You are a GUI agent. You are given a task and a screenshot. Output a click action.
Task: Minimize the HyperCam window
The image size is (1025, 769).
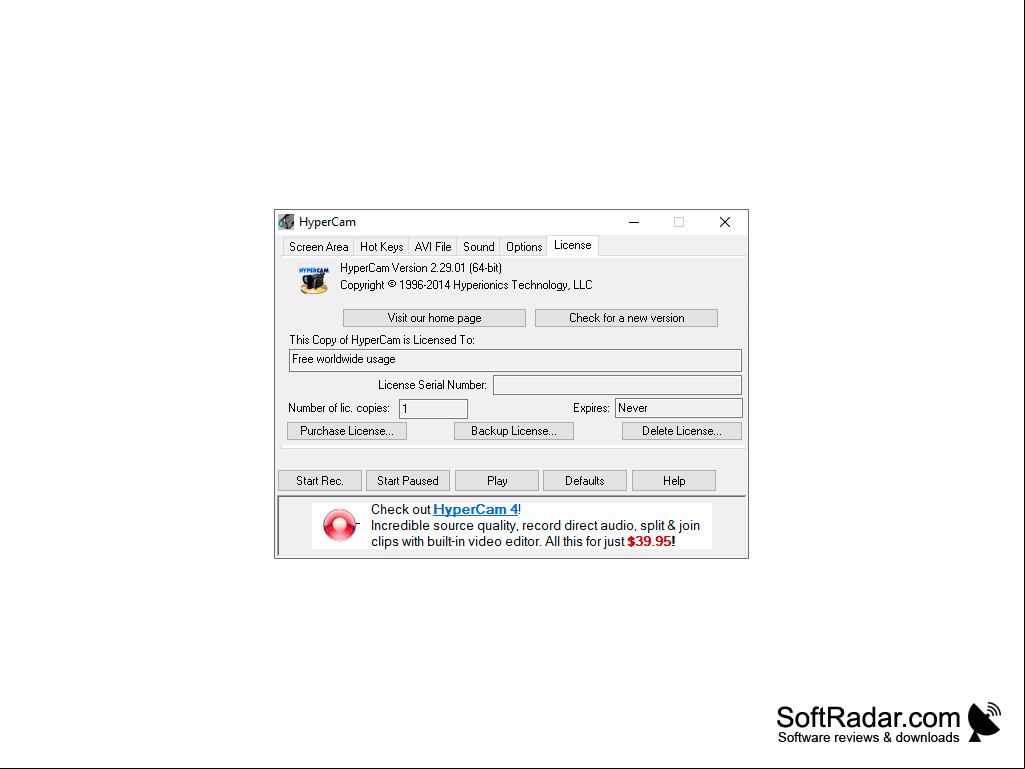click(x=634, y=222)
